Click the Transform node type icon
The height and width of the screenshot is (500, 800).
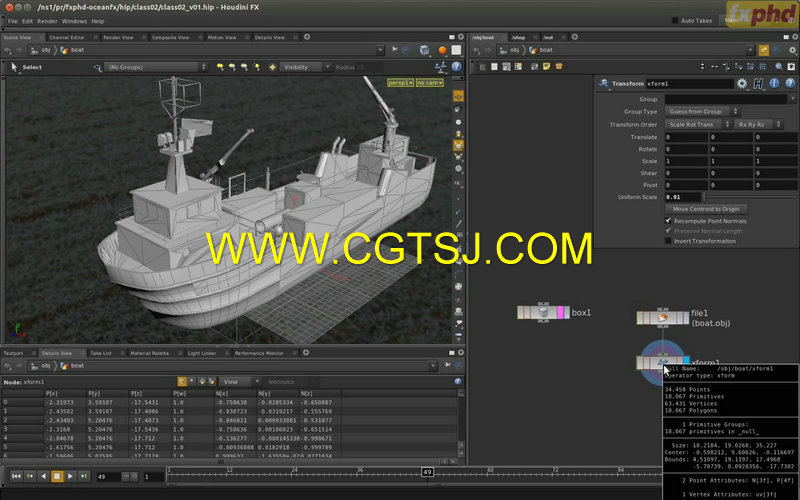coord(604,83)
